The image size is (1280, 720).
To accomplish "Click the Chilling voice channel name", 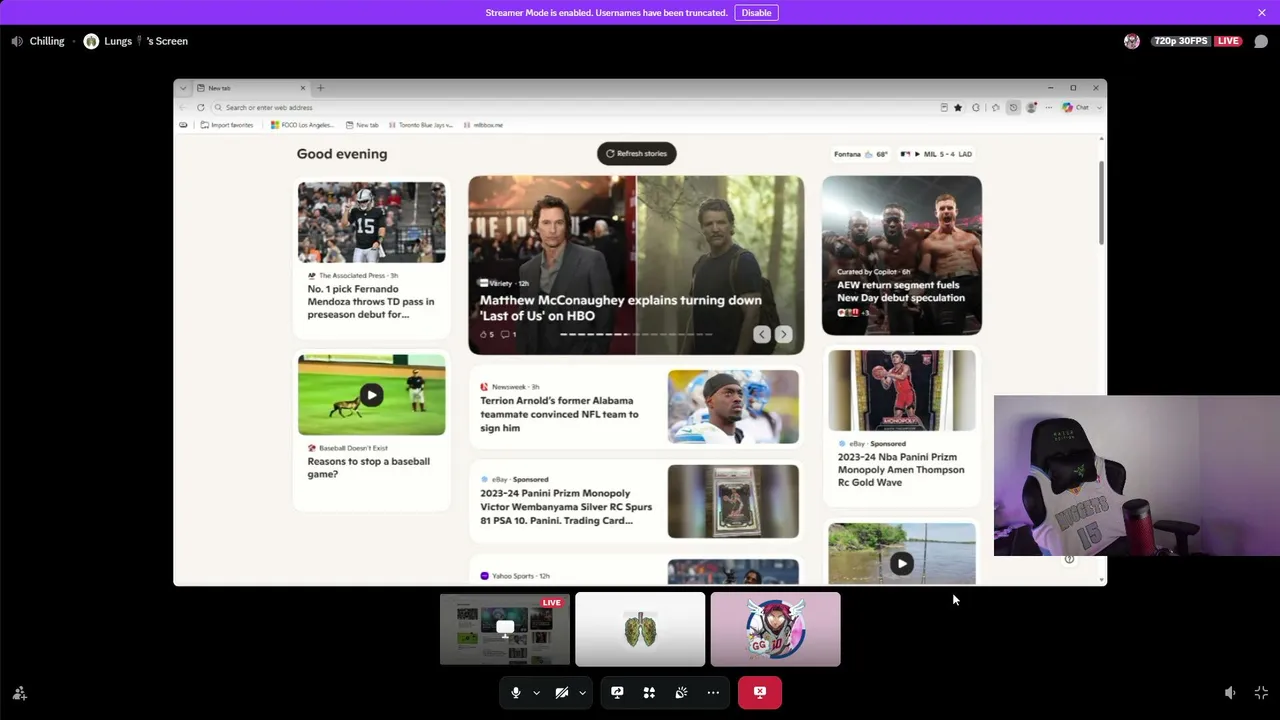I will pyautogui.click(x=47, y=41).
